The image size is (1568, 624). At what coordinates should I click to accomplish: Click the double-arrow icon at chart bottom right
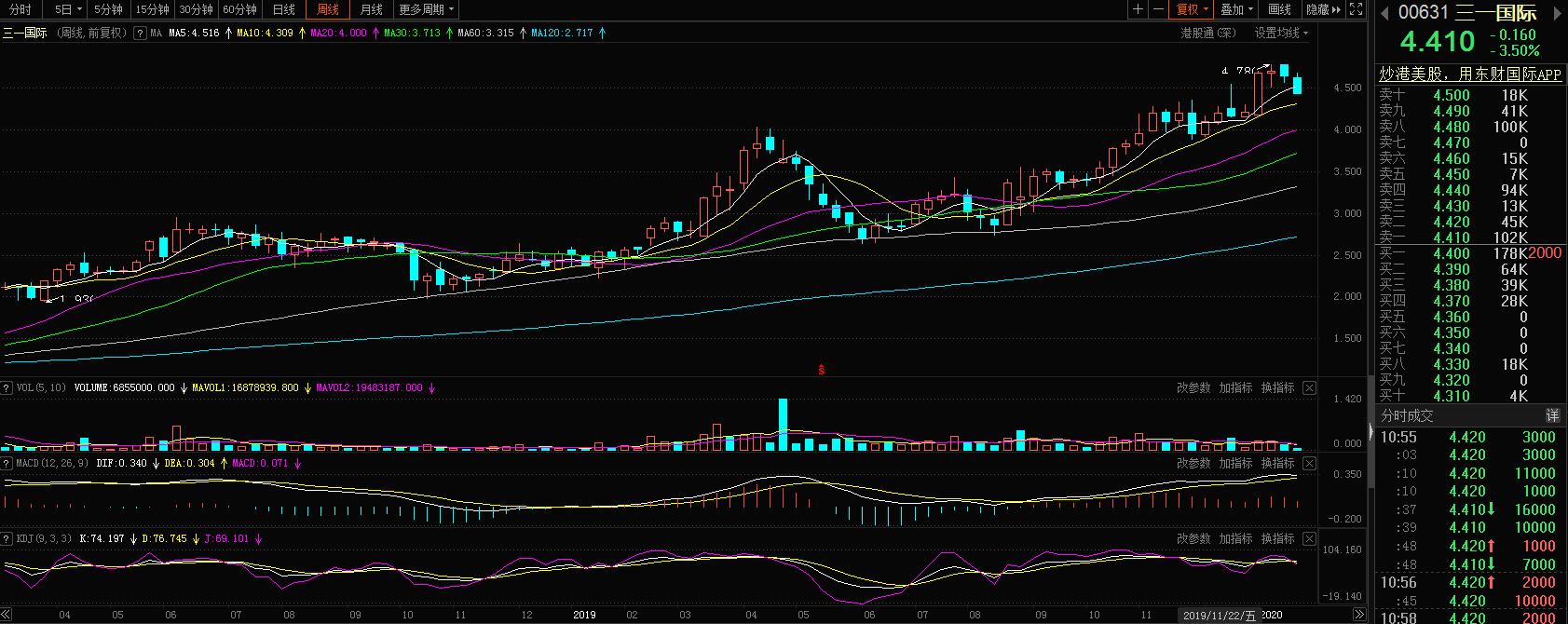[1359, 616]
